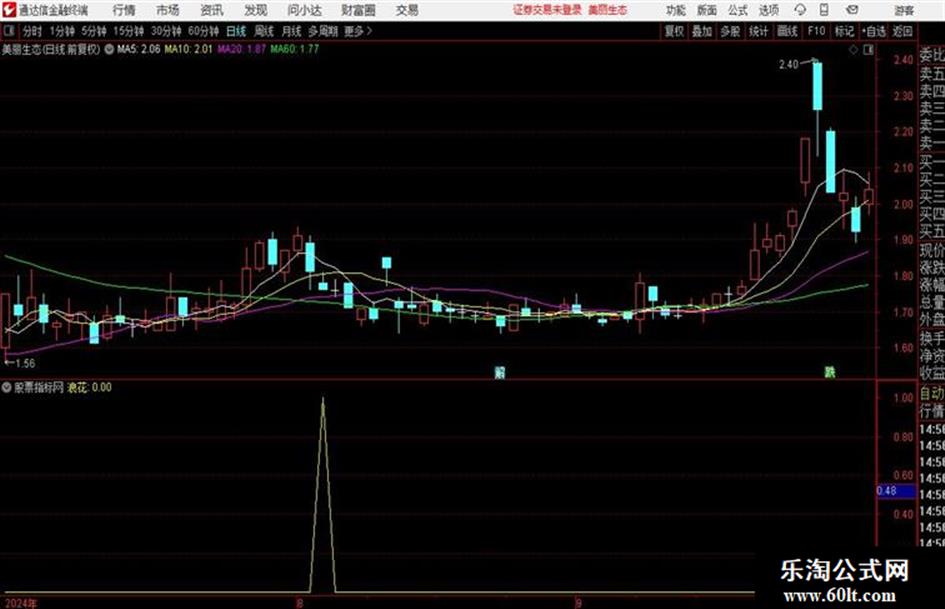The height and width of the screenshot is (609, 945).
Task: Click the 2024年 date axis label
Action: (19, 603)
